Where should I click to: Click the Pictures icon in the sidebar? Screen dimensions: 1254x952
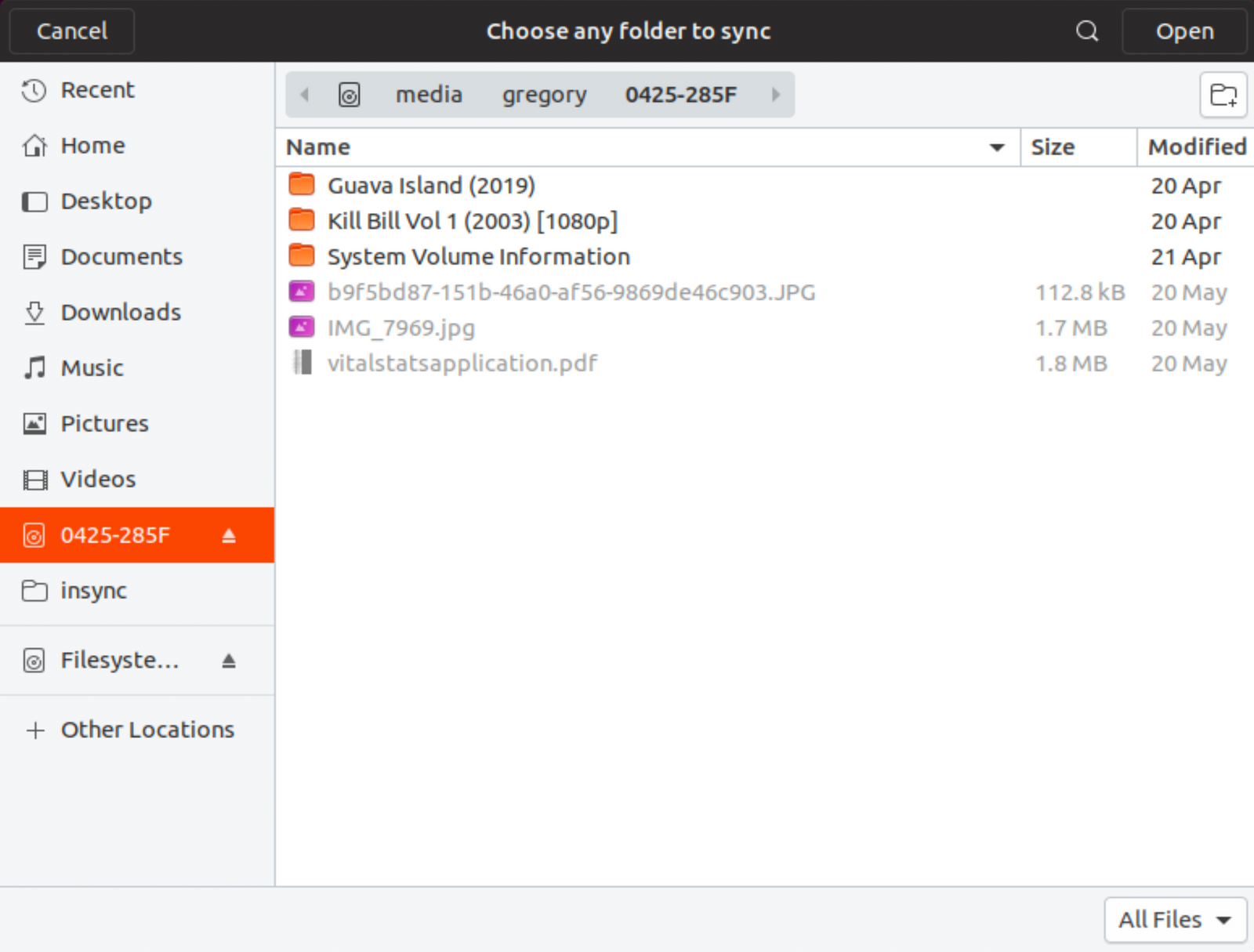point(34,424)
